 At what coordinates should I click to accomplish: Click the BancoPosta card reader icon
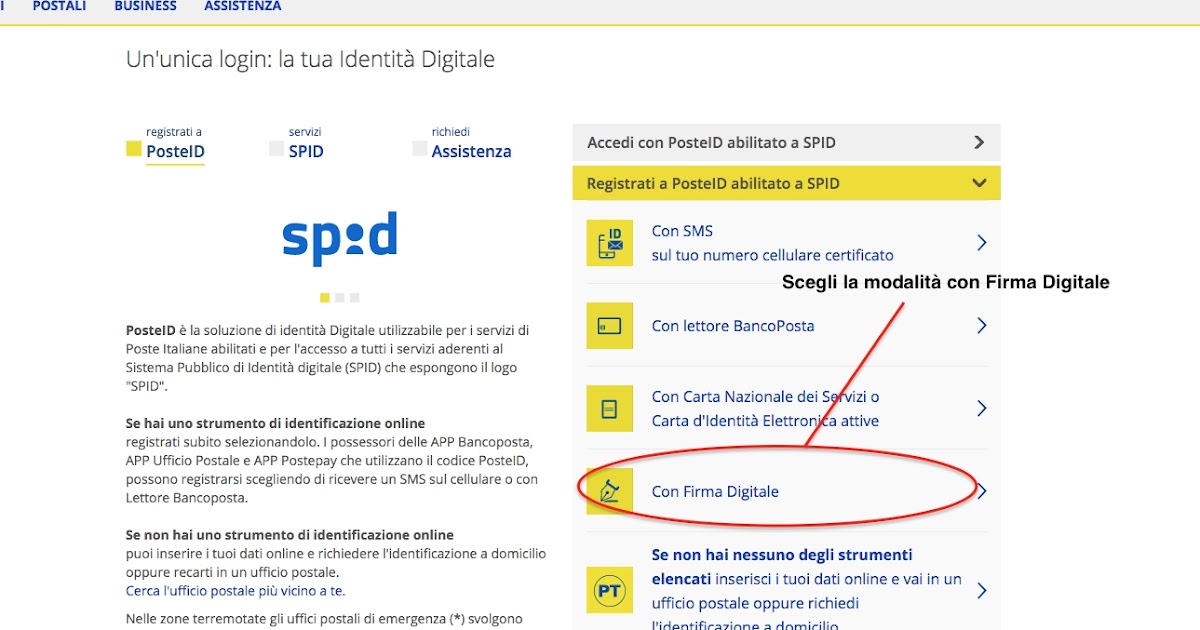pos(610,325)
